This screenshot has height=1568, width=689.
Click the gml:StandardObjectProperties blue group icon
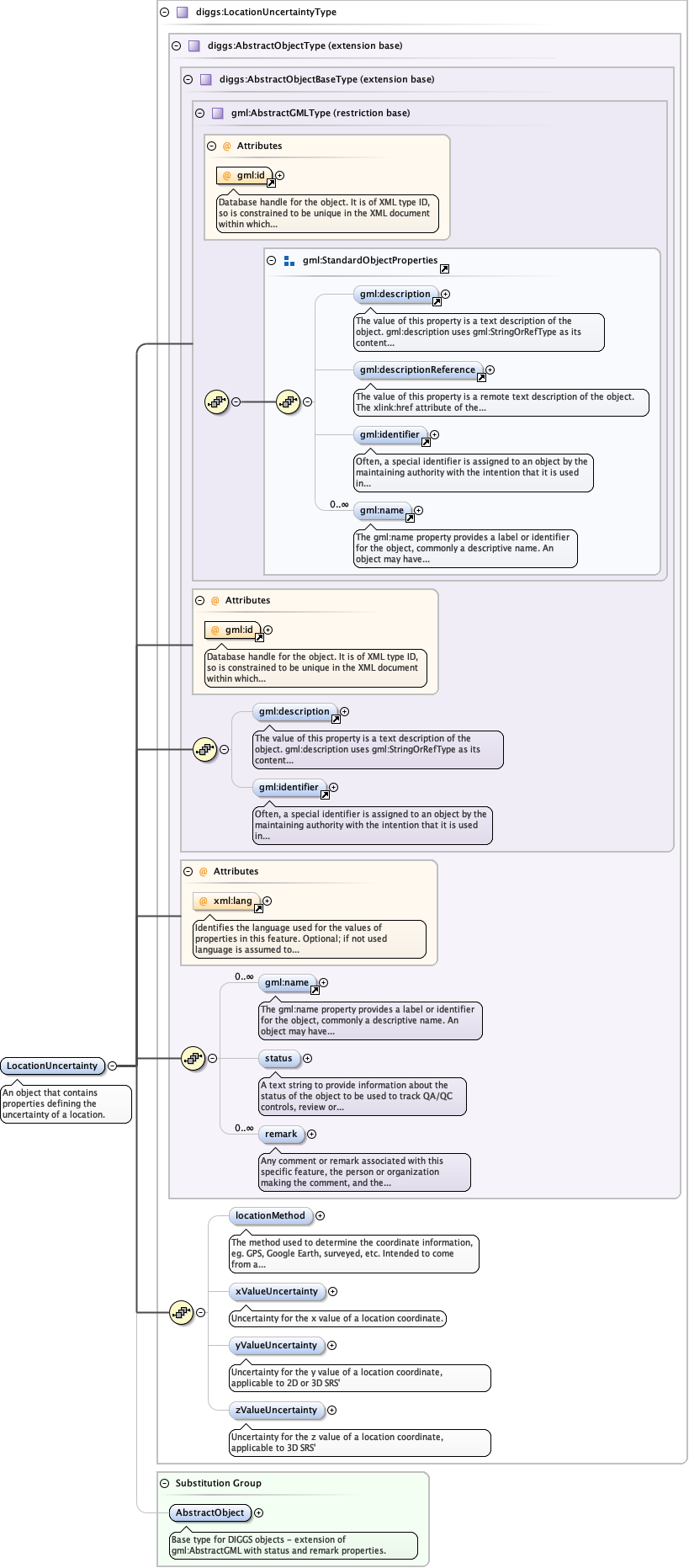click(289, 261)
